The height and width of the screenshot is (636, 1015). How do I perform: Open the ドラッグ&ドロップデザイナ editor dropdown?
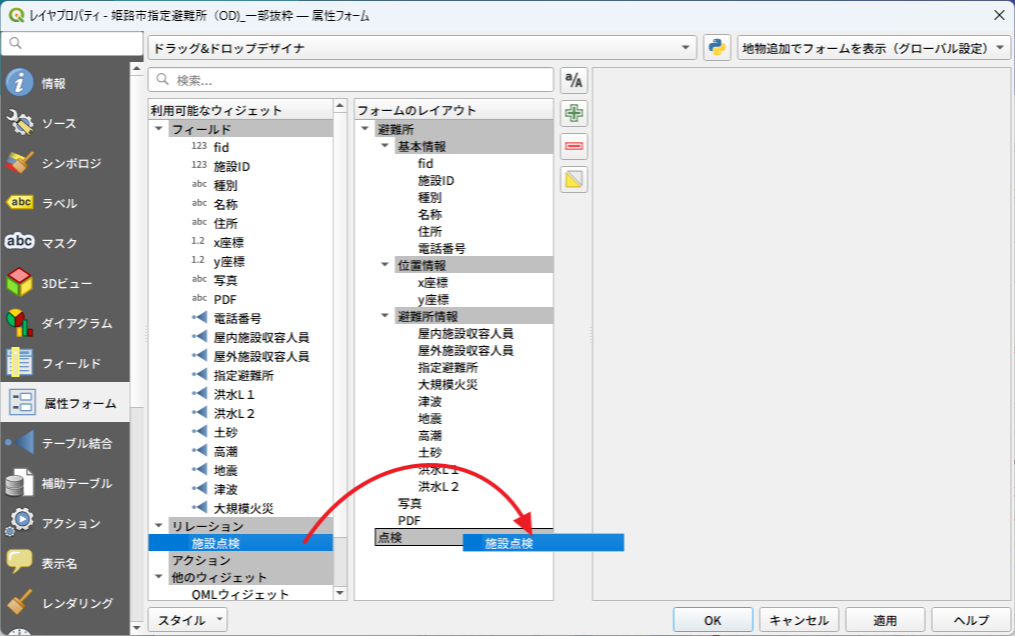(422, 48)
